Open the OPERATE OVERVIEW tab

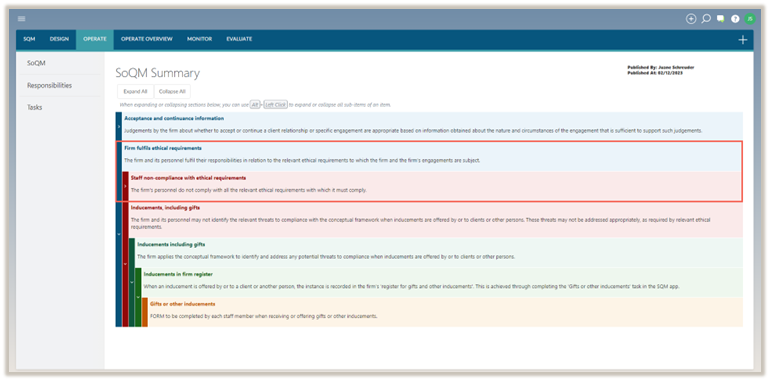click(x=147, y=39)
